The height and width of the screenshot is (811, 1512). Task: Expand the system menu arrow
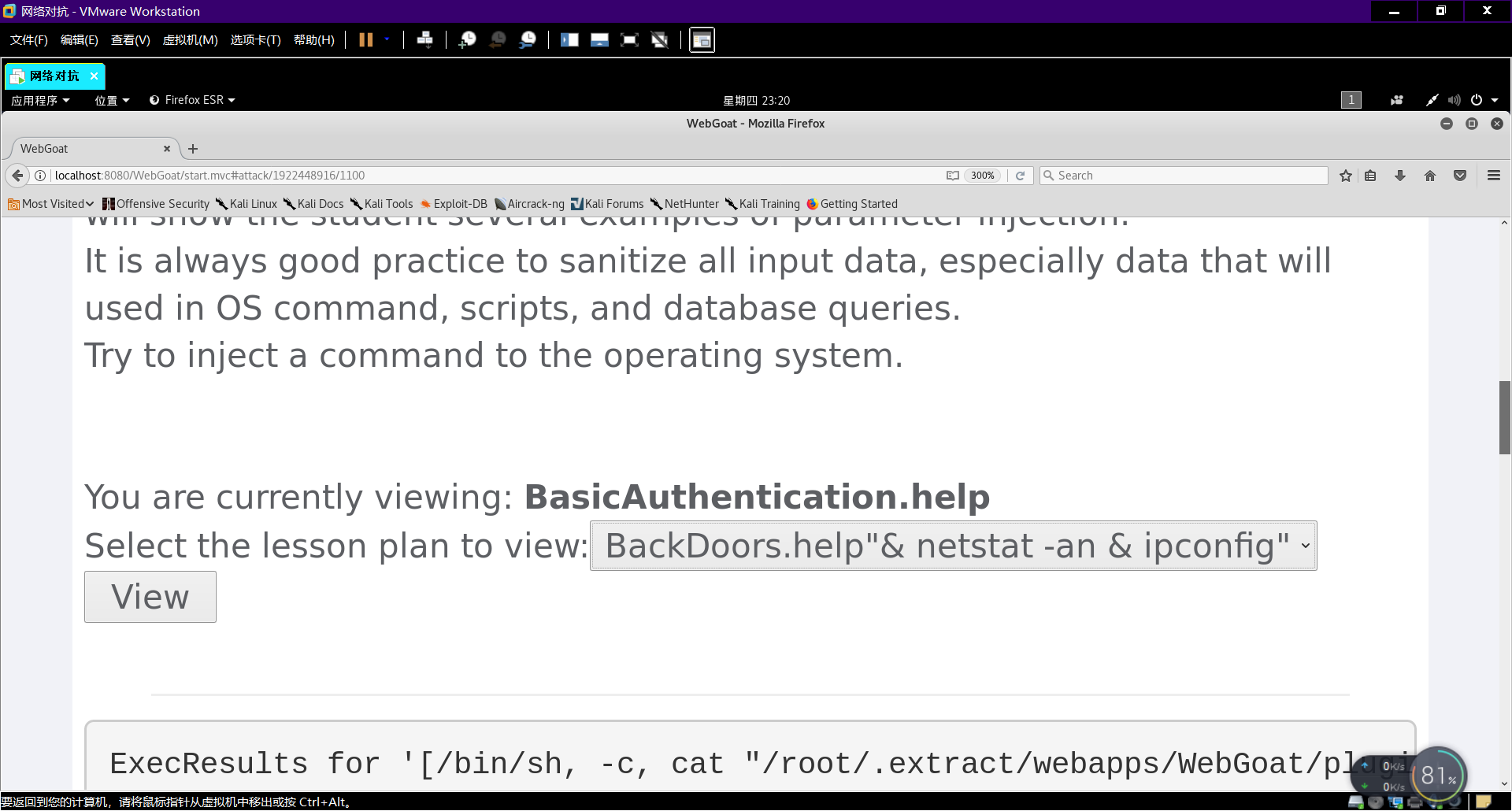1495,100
